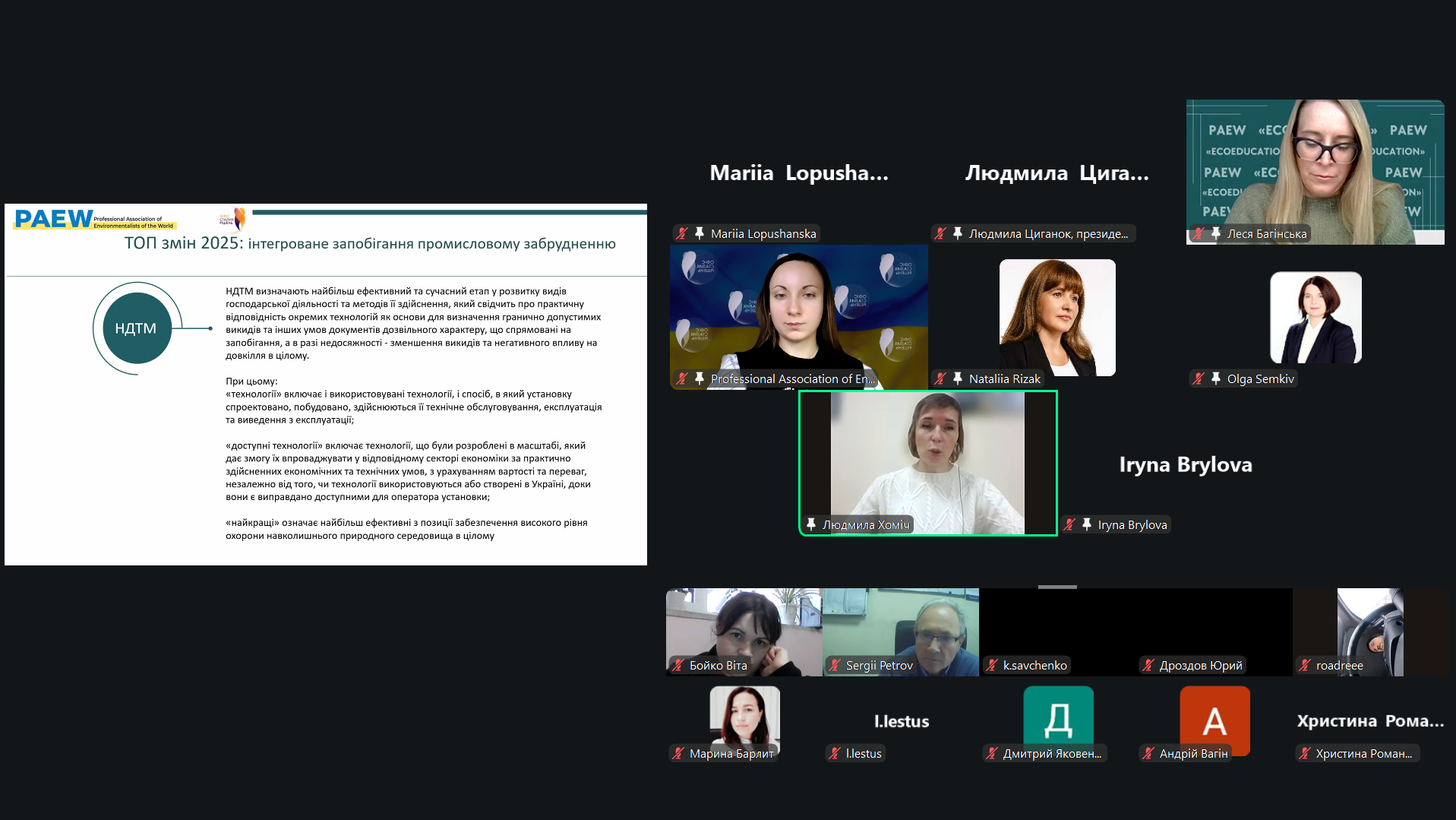Click the pin icon next to Olga Semkiv

pyautogui.click(x=1216, y=378)
